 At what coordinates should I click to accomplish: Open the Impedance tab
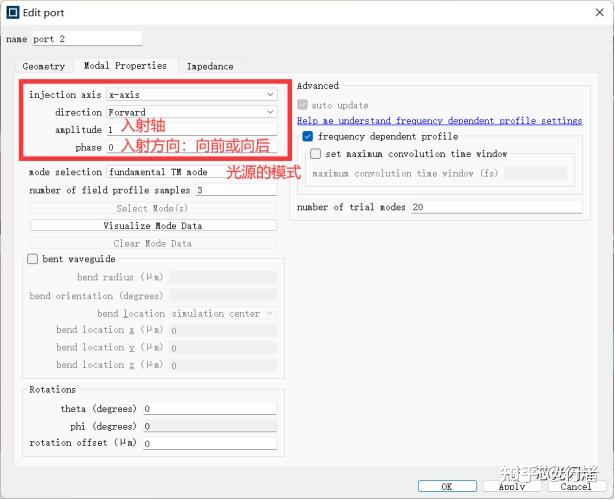[210, 66]
